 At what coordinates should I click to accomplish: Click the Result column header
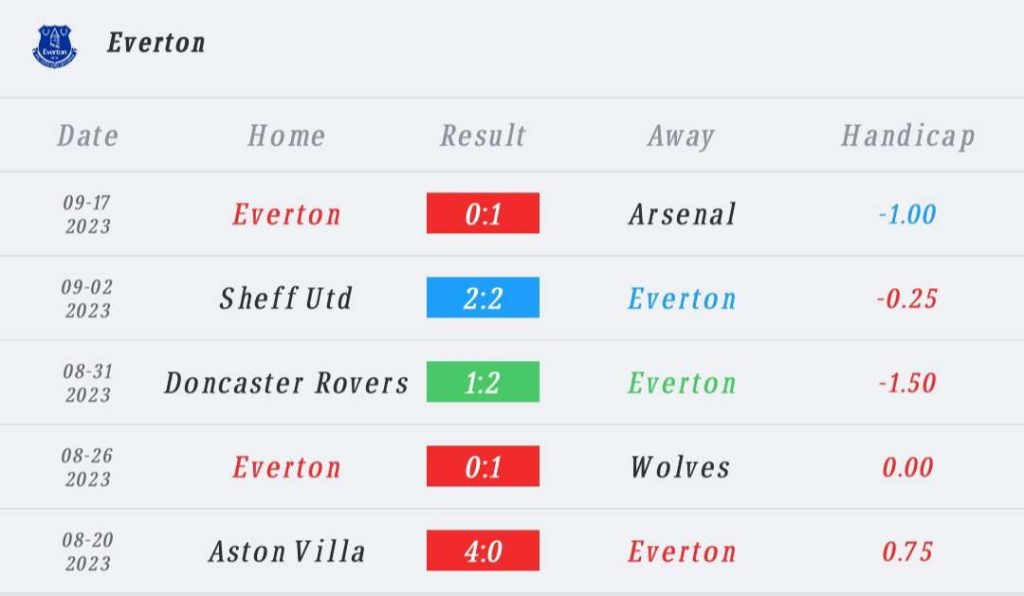[483, 136]
